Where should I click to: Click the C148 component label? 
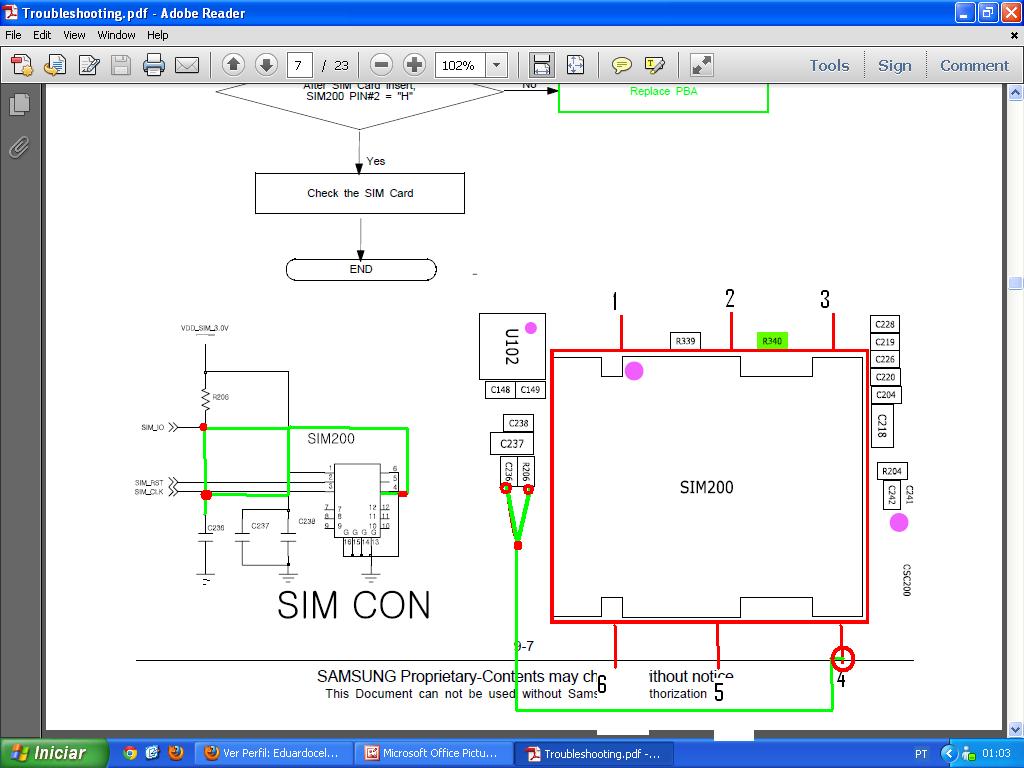[500, 390]
